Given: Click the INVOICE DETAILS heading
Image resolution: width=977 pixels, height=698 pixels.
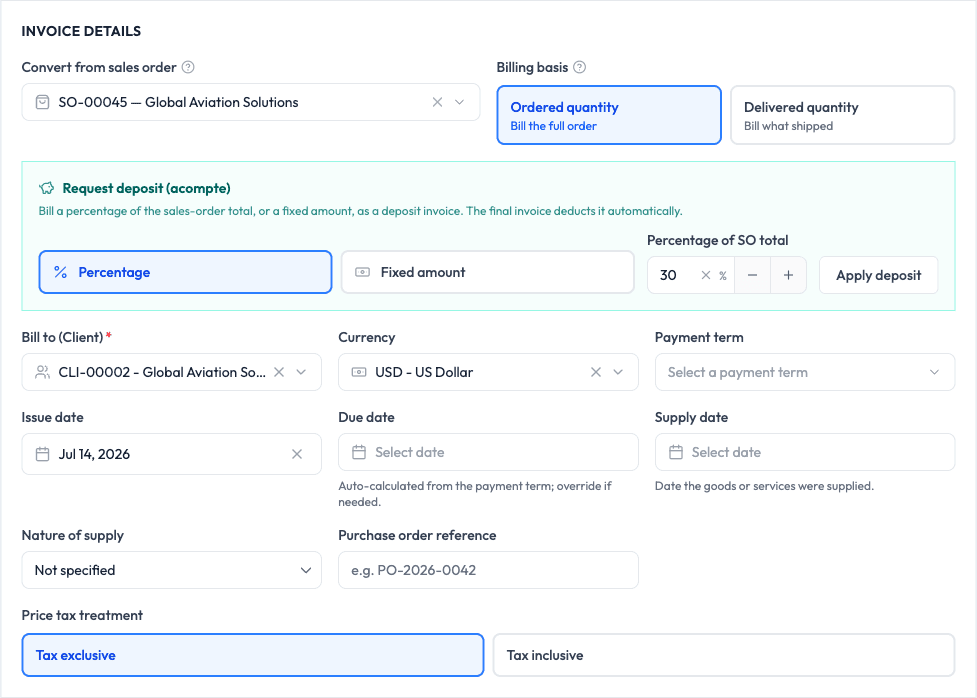Looking at the screenshot, I should (81, 31).
